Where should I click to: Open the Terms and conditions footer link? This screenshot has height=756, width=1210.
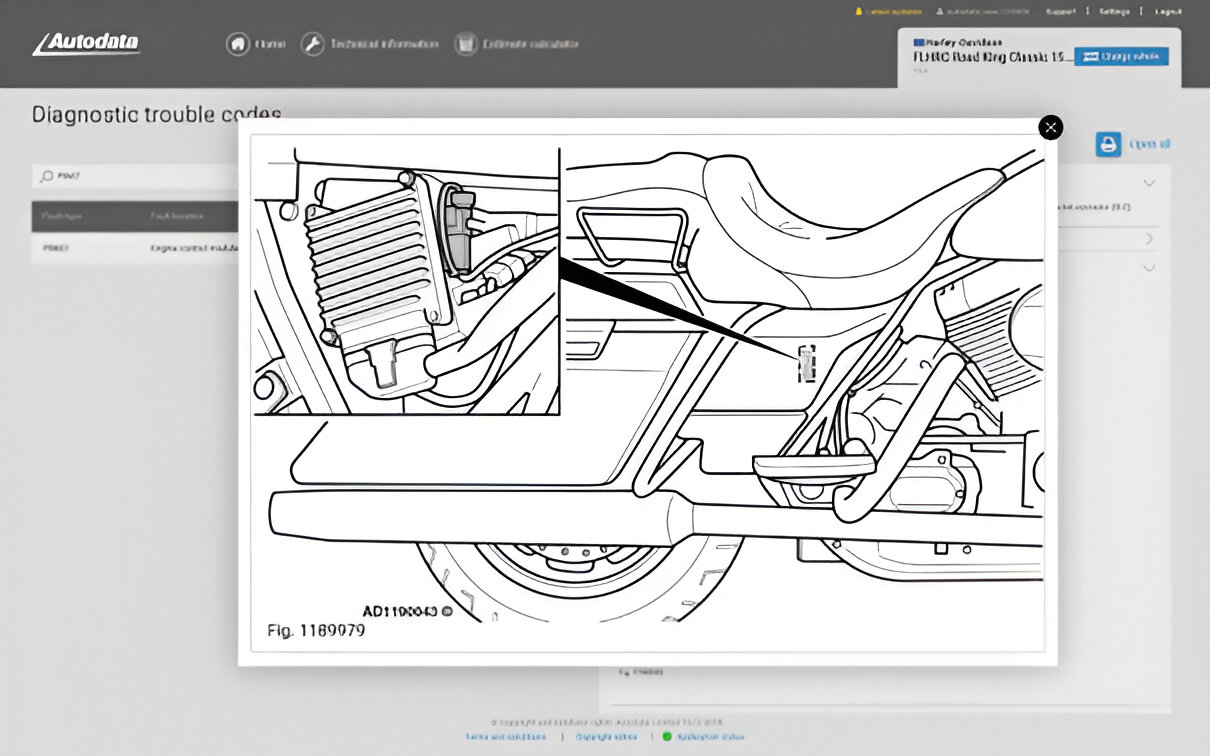click(x=505, y=736)
